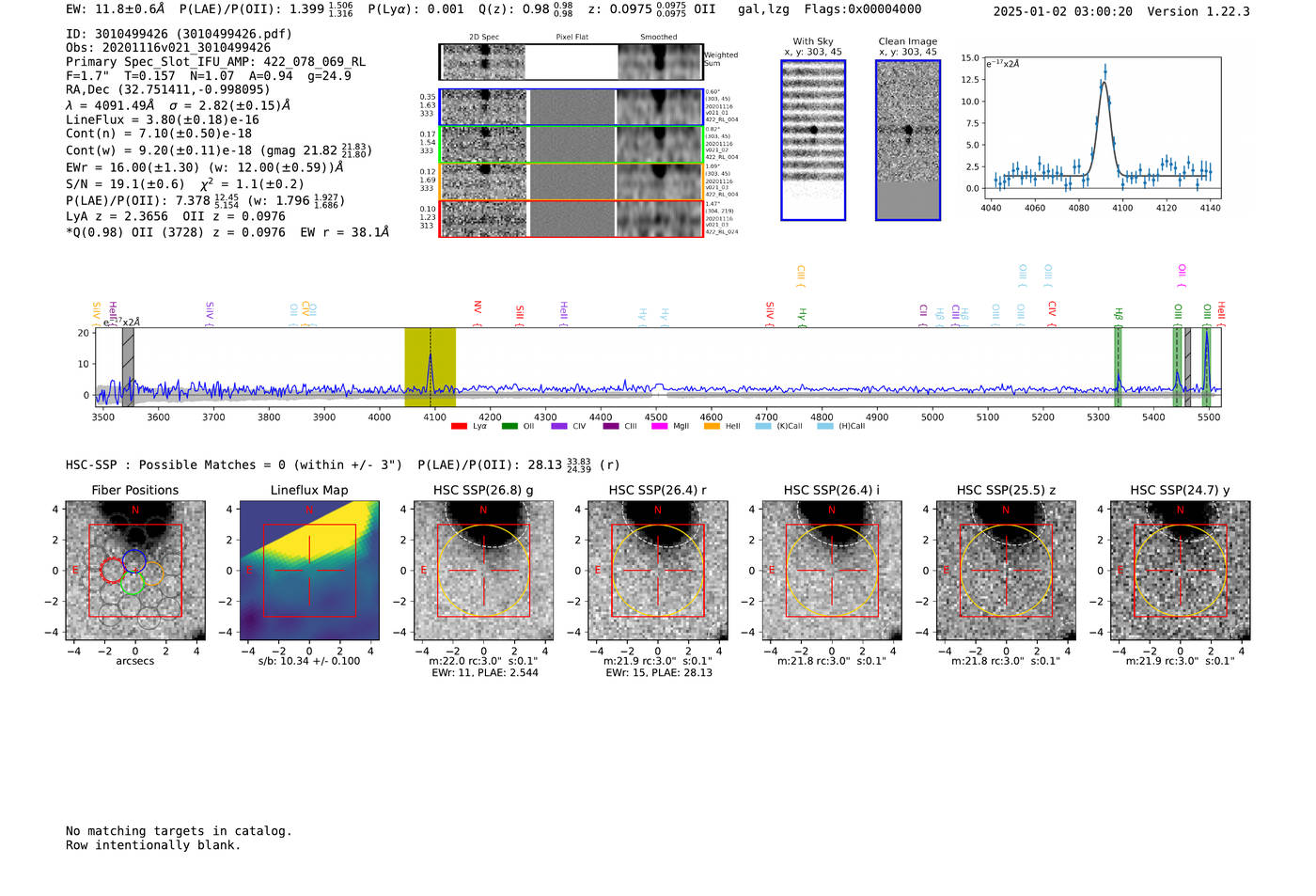Screen dimensions: 1316x896
Task: Select the Fiber Positions panel
Action: point(135,571)
